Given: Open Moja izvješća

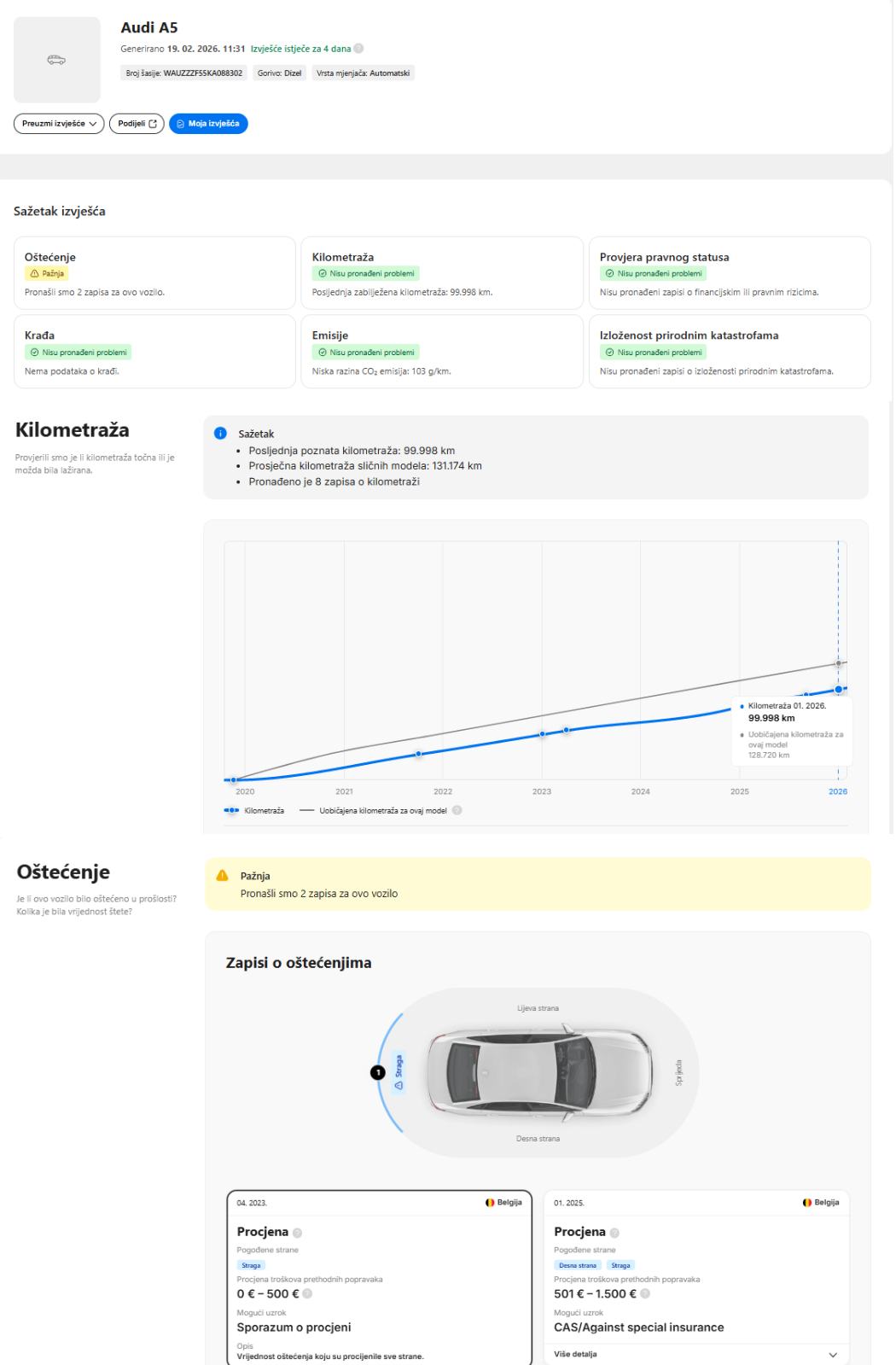Looking at the screenshot, I should pyautogui.click(x=208, y=124).
